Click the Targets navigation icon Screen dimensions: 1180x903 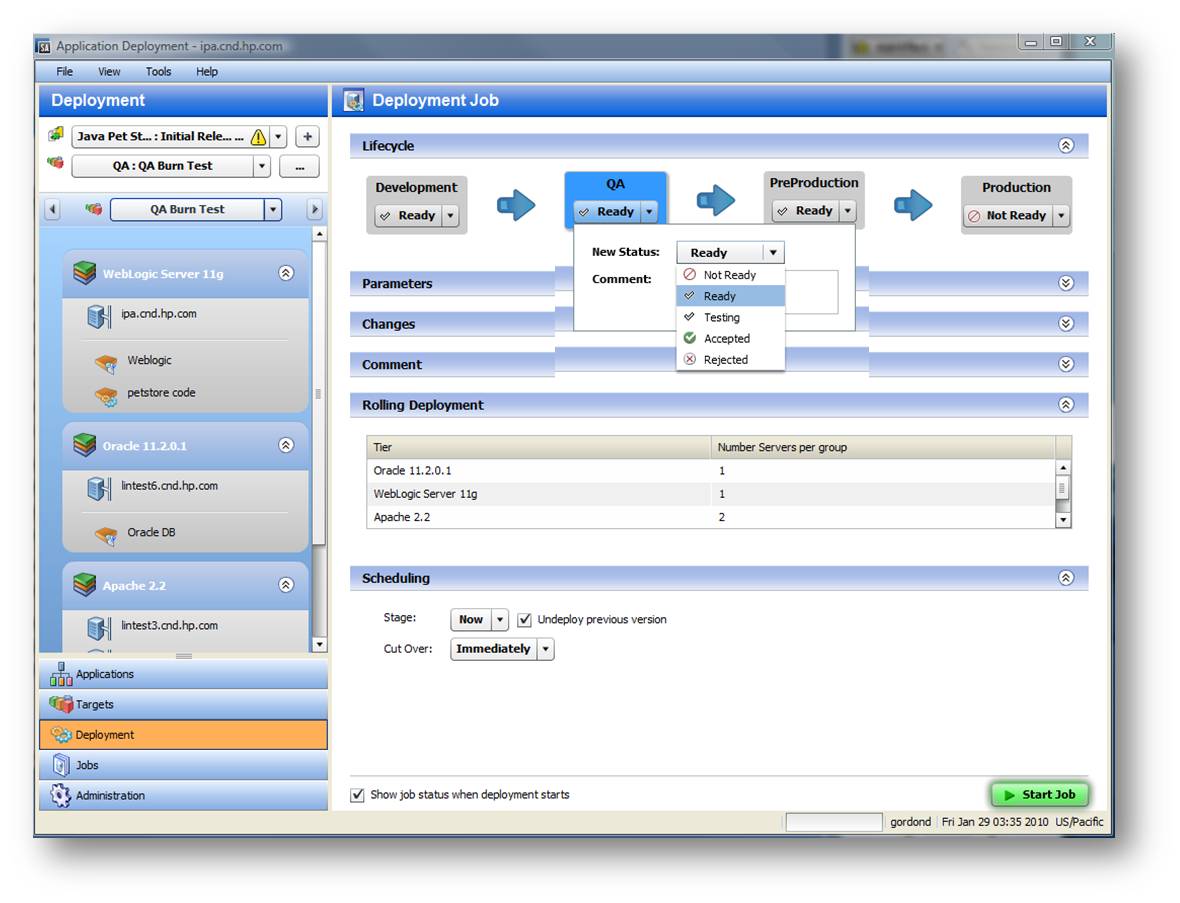[x=61, y=704]
